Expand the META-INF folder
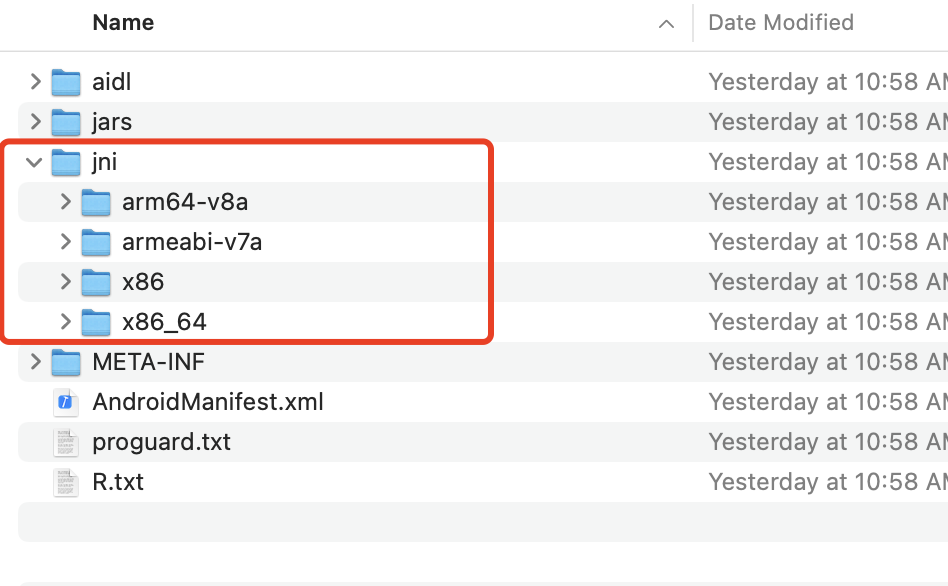Viewport: 948px width, 586px height. pyautogui.click(x=36, y=361)
